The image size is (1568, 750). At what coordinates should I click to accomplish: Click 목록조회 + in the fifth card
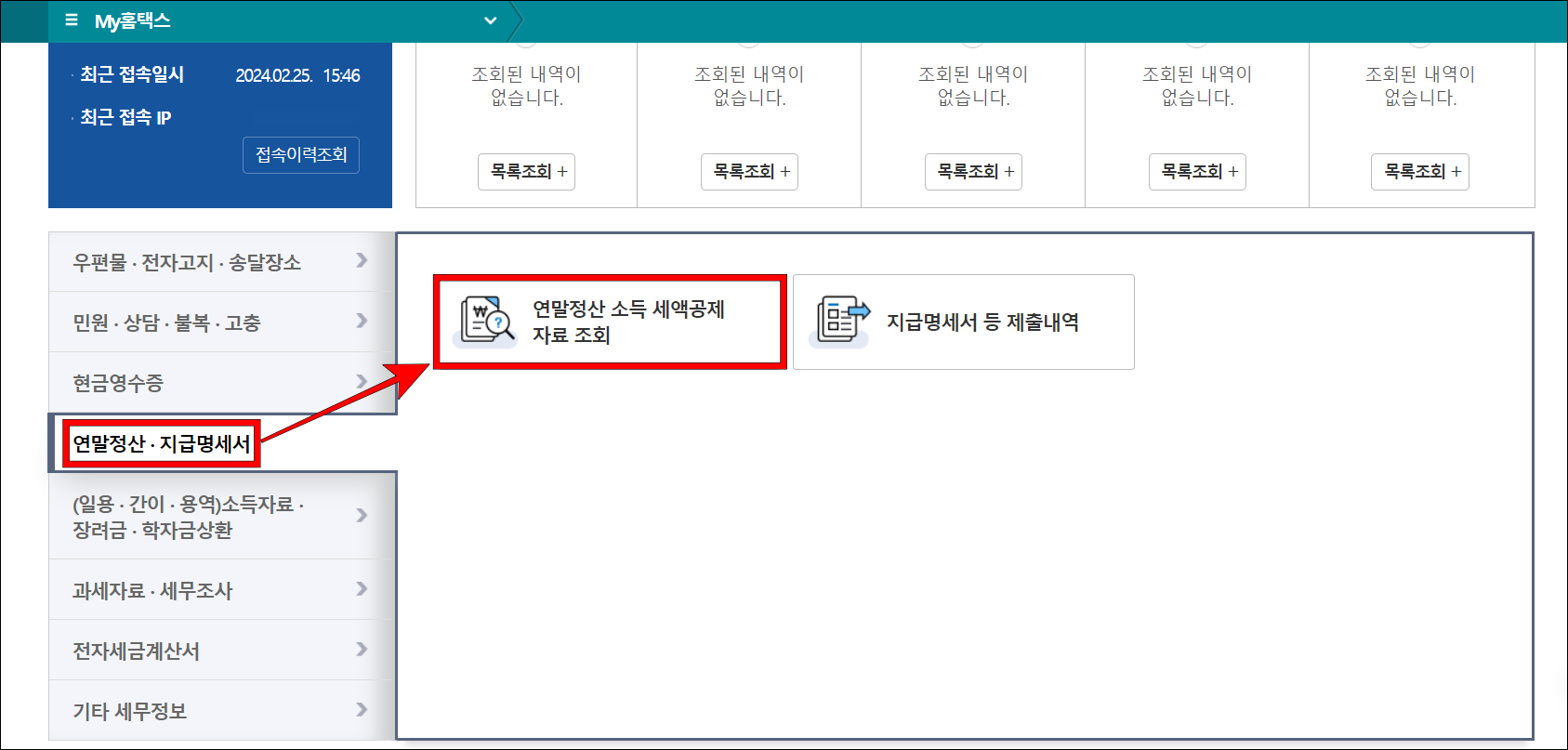[x=1420, y=172]
